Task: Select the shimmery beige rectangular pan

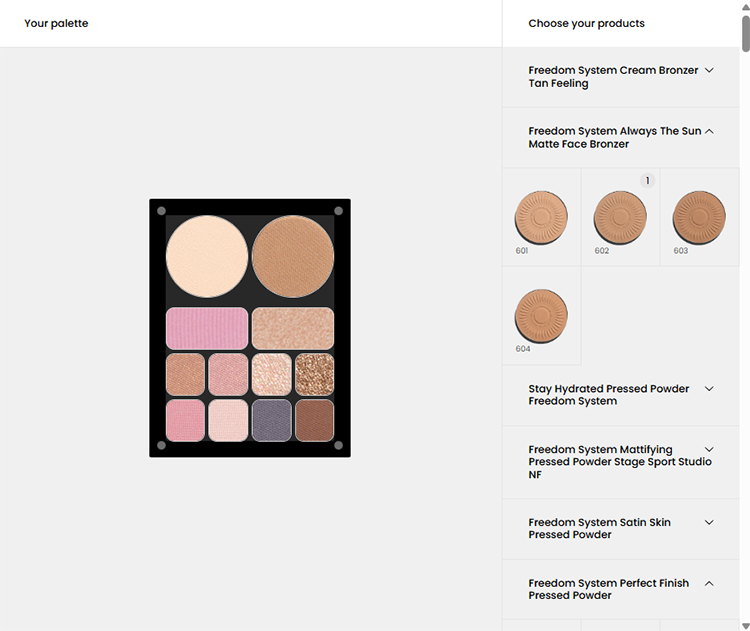Action: tap(293, 328)
